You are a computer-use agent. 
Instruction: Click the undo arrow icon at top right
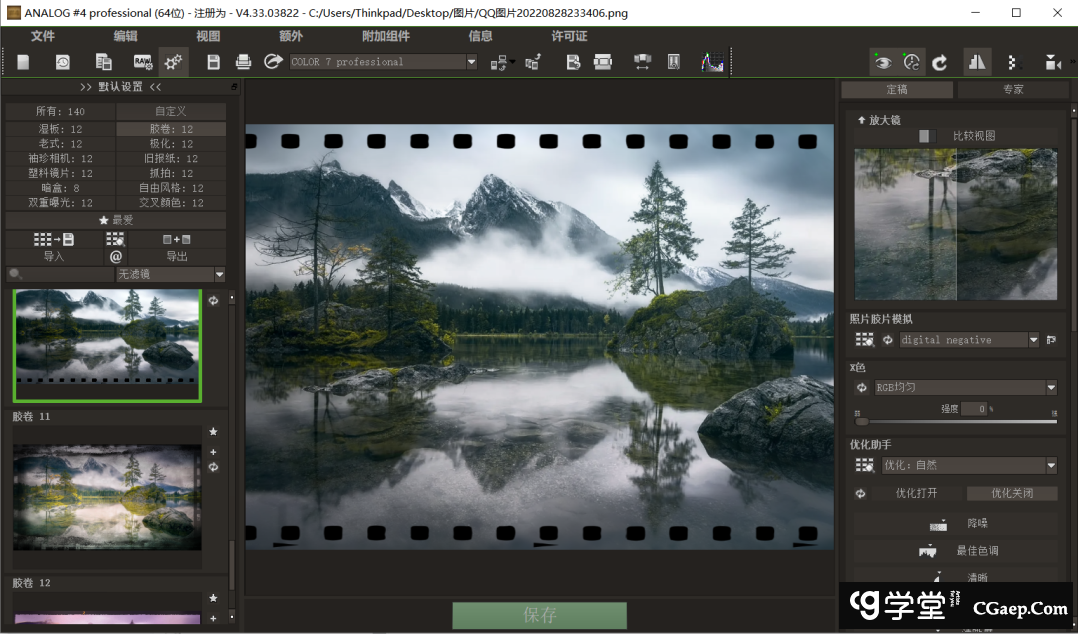point(940,62)
